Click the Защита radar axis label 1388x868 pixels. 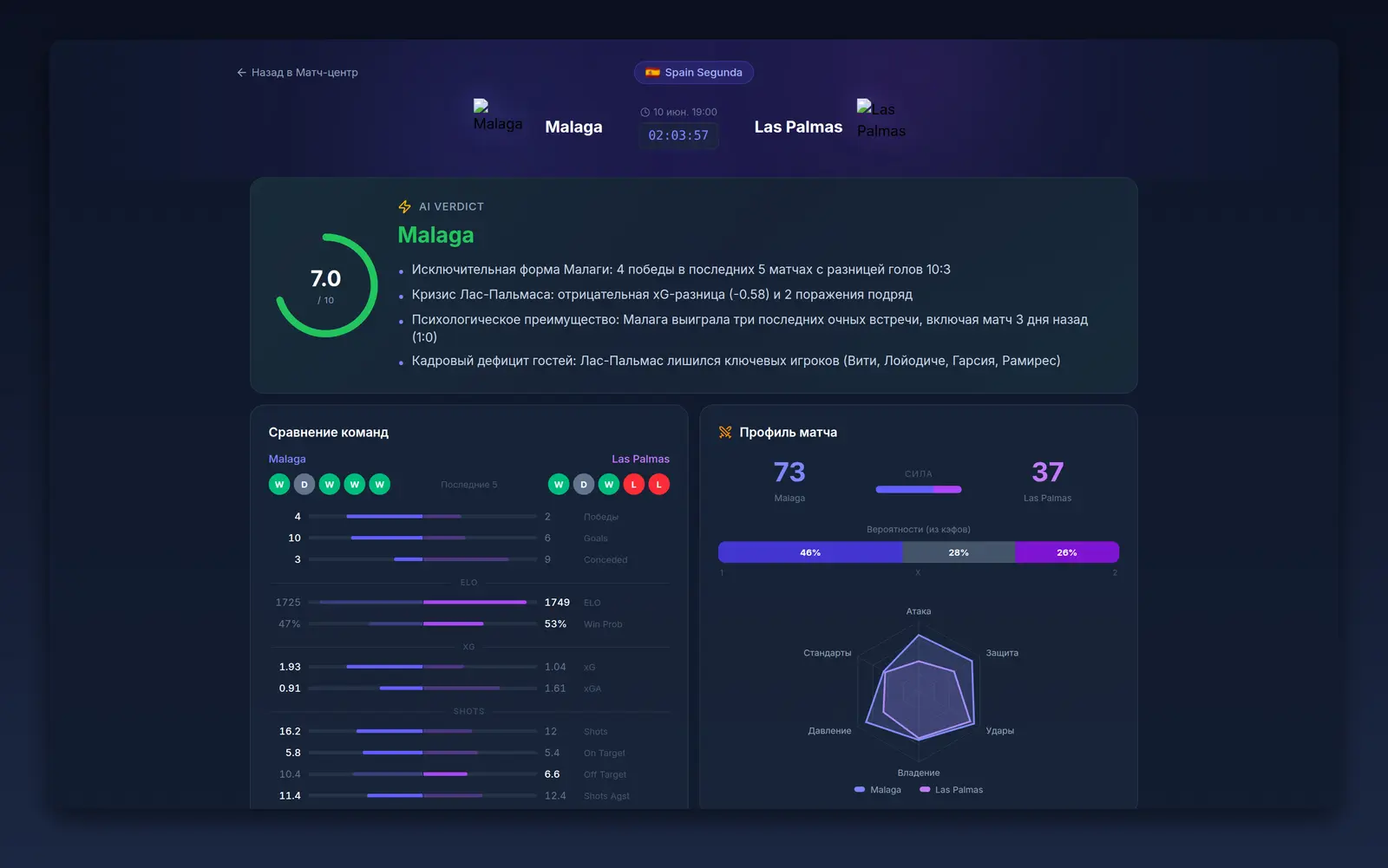(x=1002, y=653)
